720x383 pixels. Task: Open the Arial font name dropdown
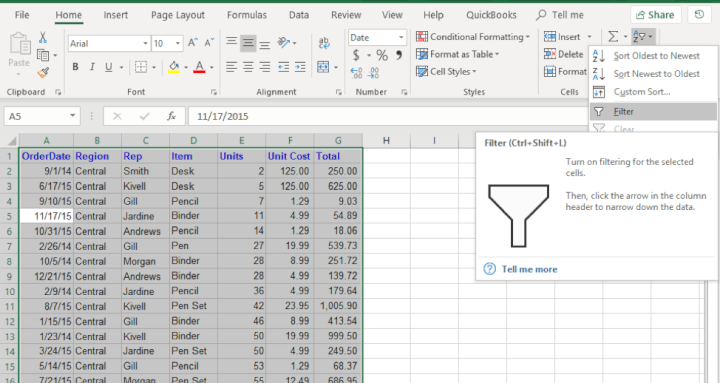(145, 44)
